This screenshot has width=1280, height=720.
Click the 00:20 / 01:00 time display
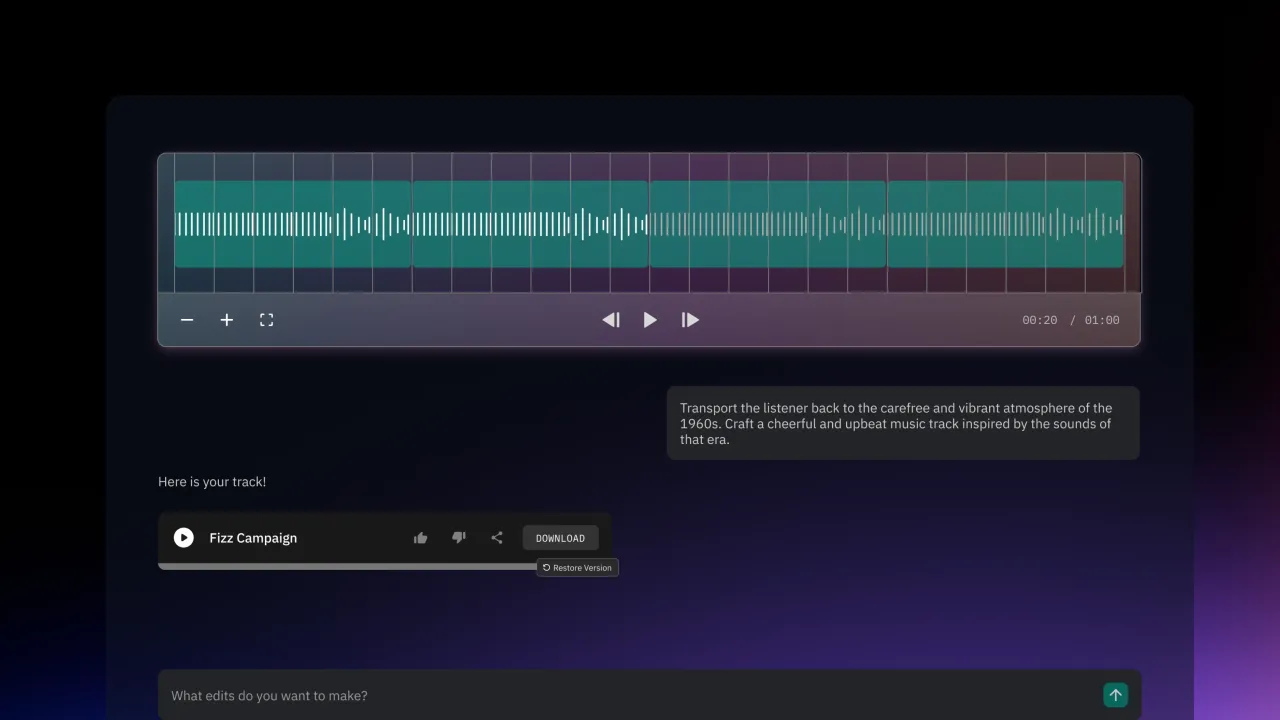[1071, 320]
